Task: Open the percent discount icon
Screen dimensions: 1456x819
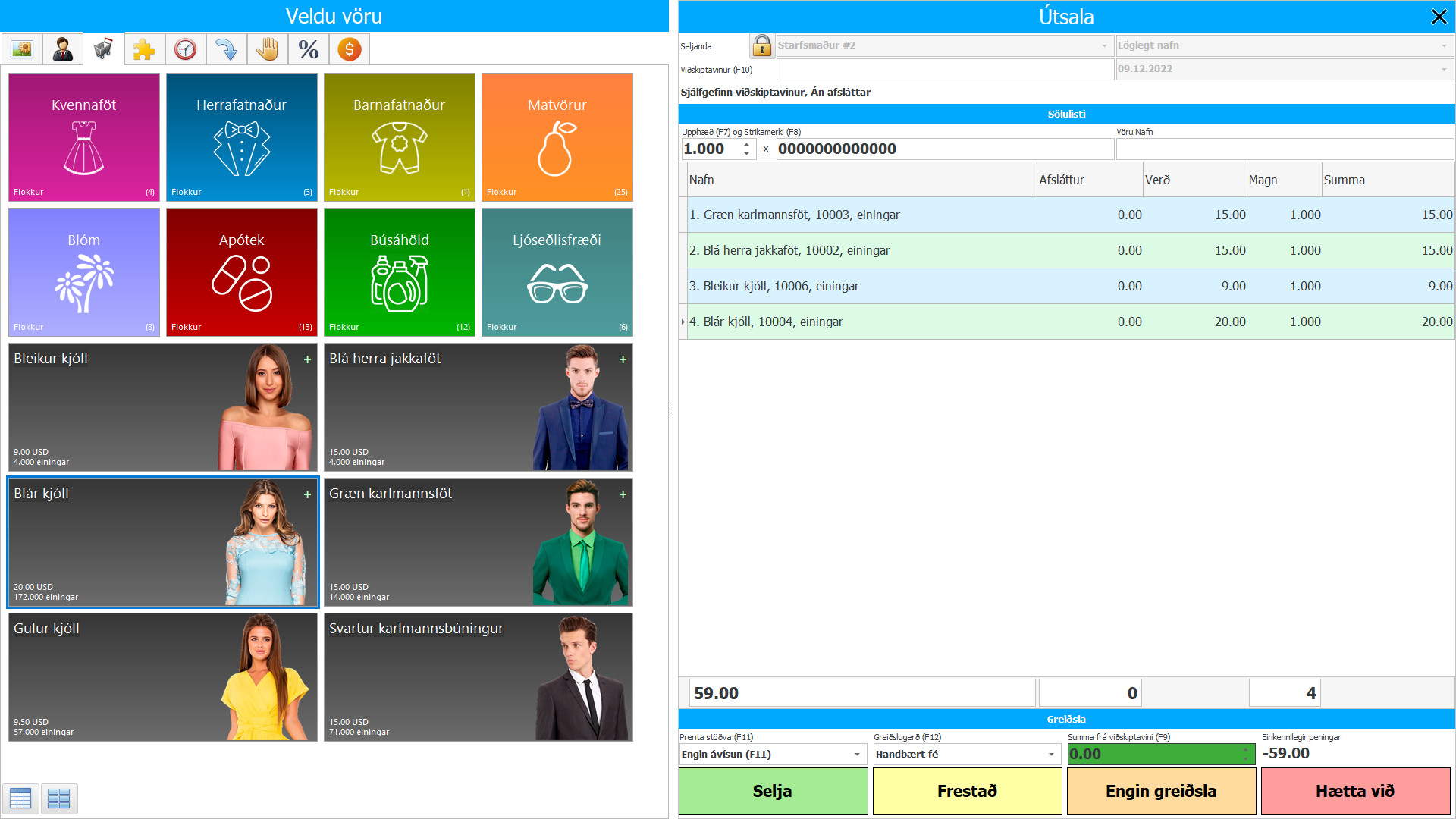Action: (308, 50)
